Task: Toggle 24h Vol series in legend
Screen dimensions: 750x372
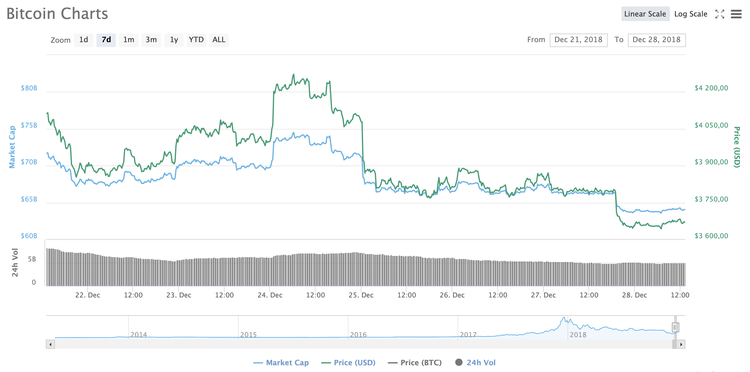Action: (x=475, y=363)
